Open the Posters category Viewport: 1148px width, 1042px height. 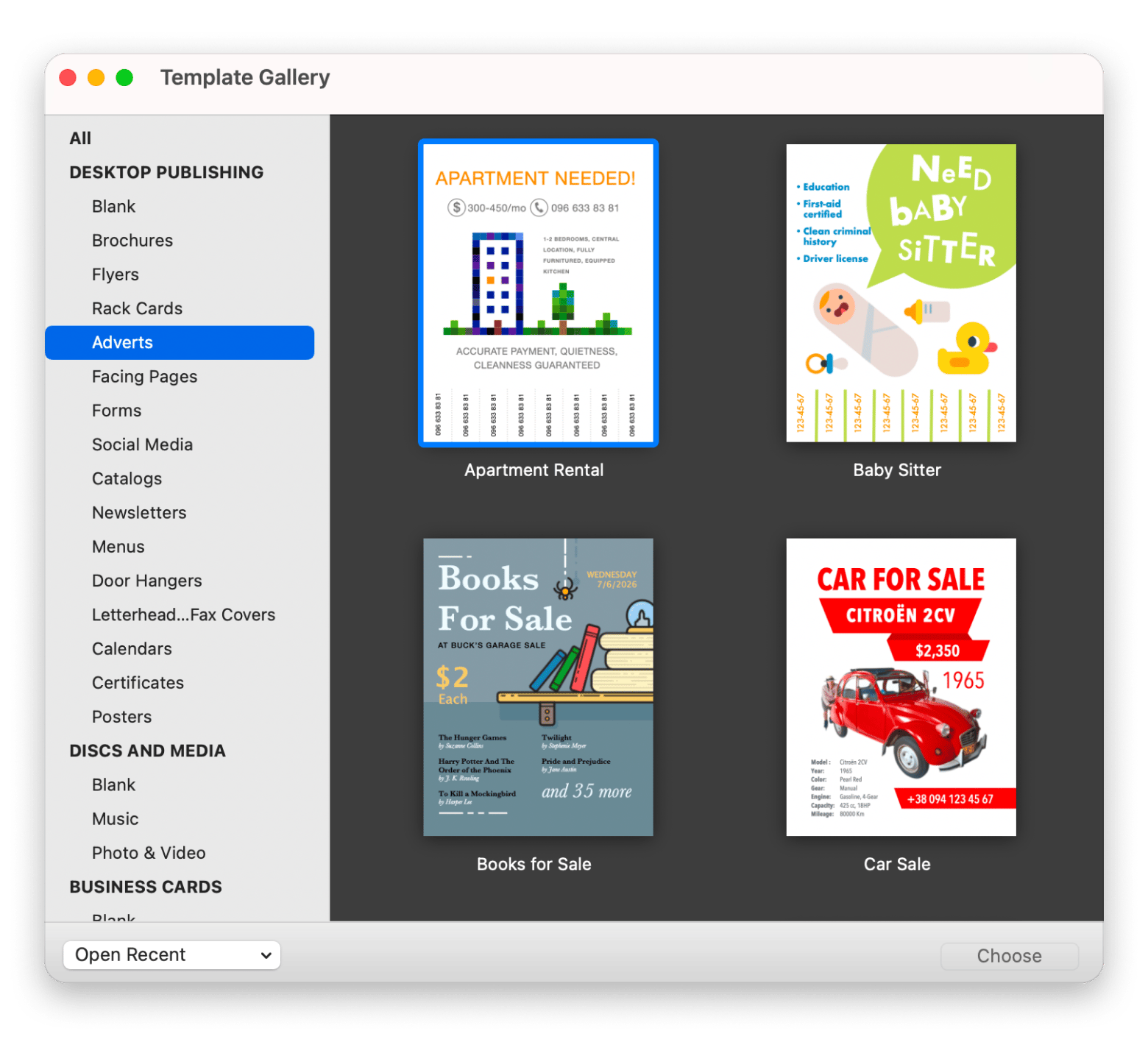pyautogui.click(x=121, y=717)
